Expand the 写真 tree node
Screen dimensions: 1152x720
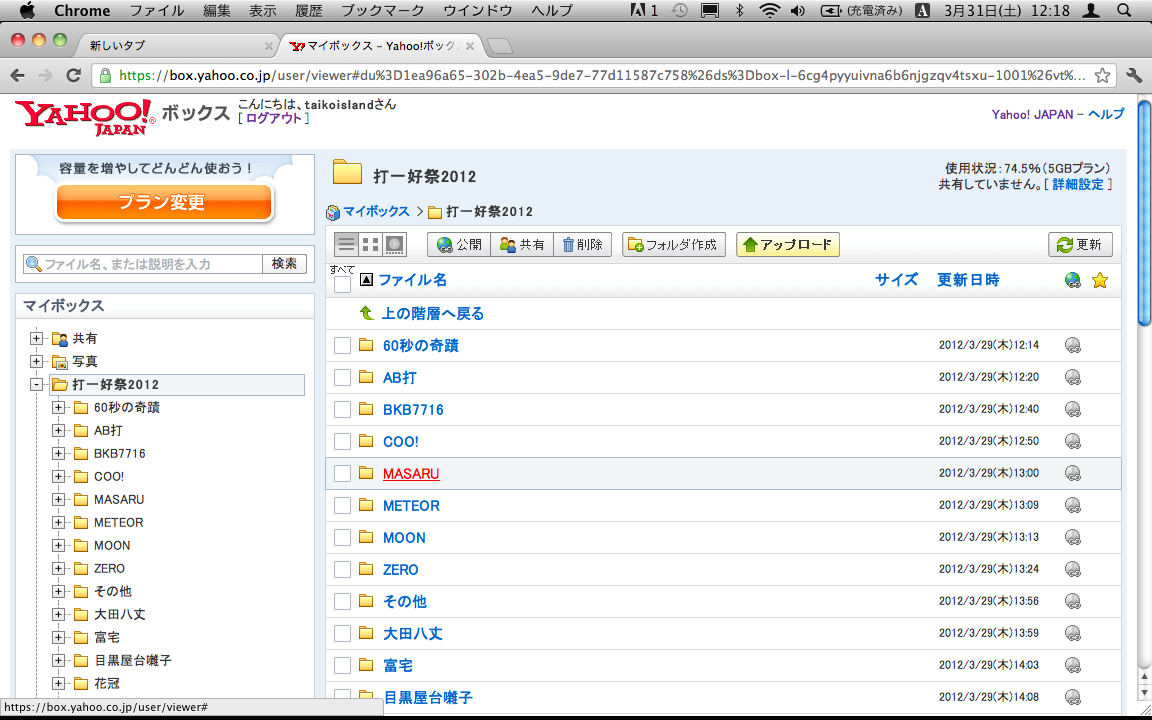click(36, 361)
